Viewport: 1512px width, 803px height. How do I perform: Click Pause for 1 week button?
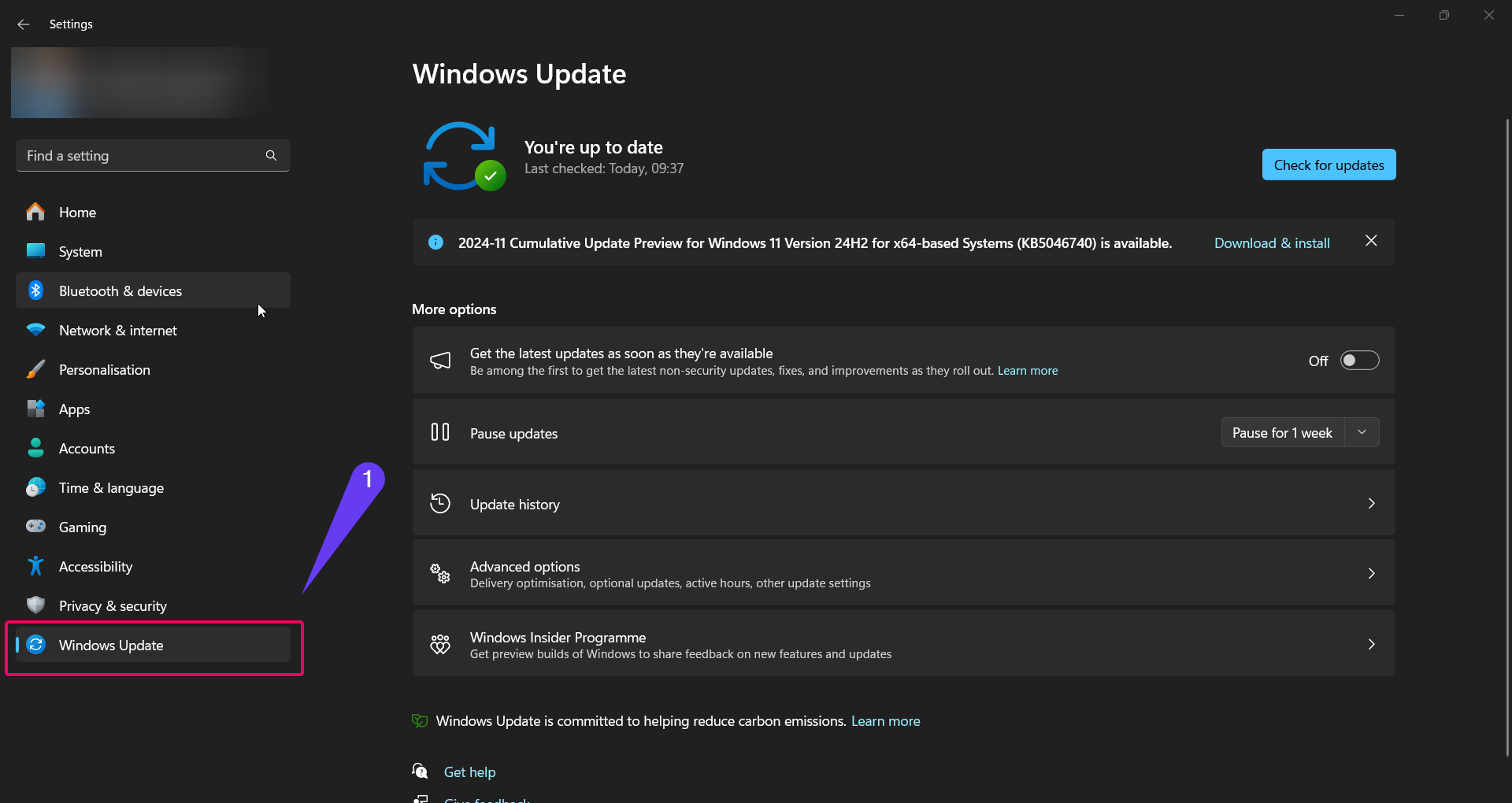point(1282,432)
